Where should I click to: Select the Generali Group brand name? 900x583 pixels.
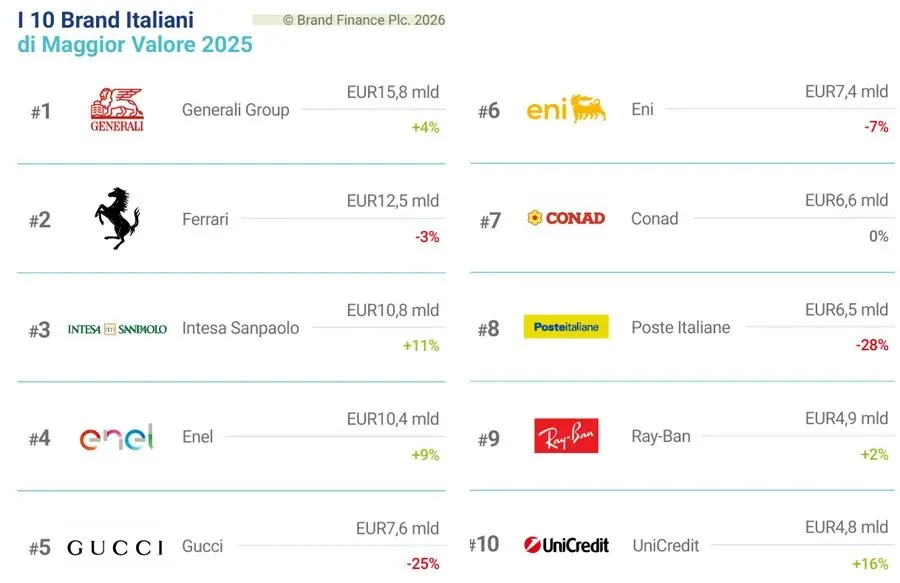point(235,110)
